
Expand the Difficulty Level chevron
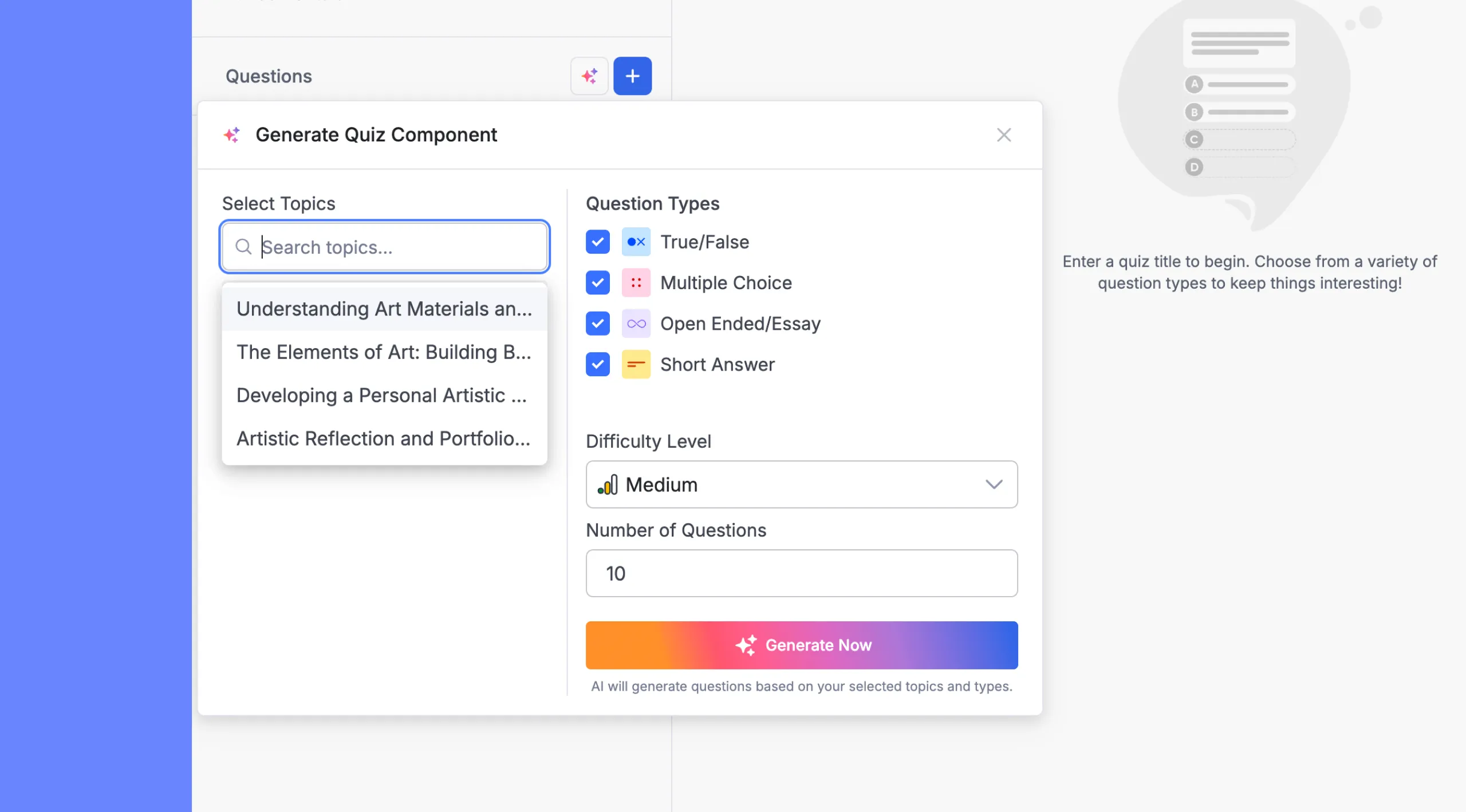994,484
